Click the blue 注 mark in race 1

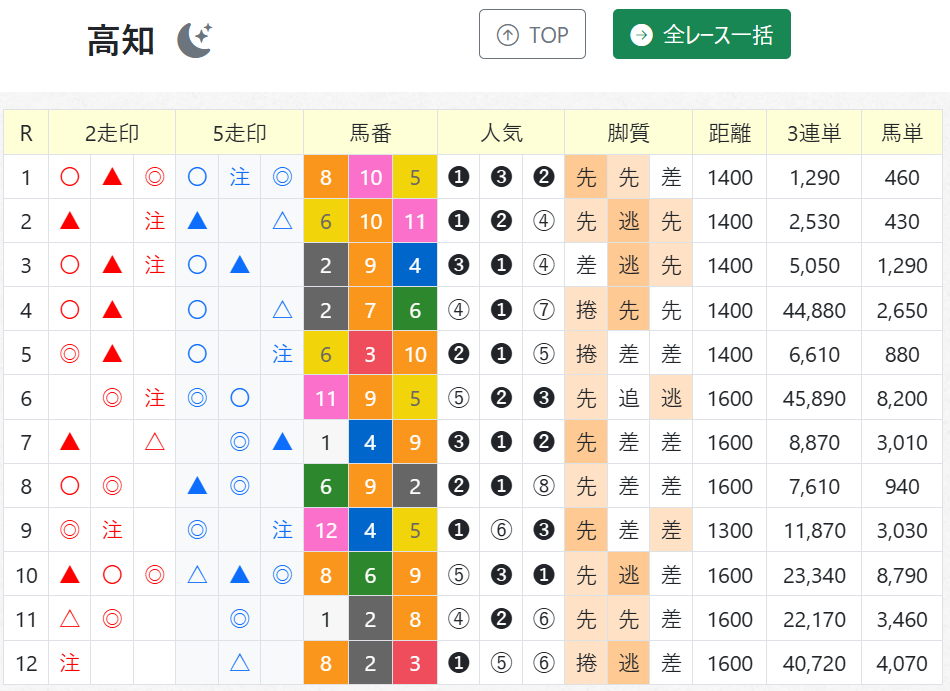(240, 177)
